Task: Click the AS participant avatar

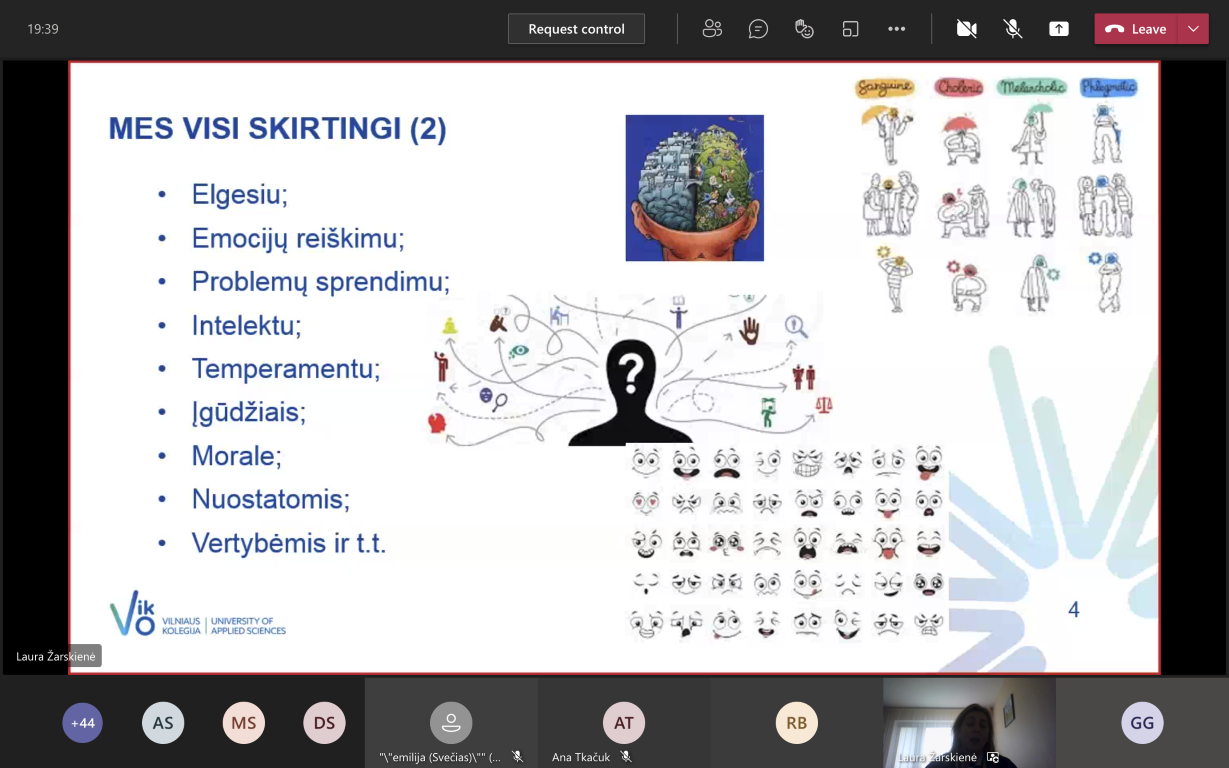Action: pyautogui.click(x=163, y=723)
